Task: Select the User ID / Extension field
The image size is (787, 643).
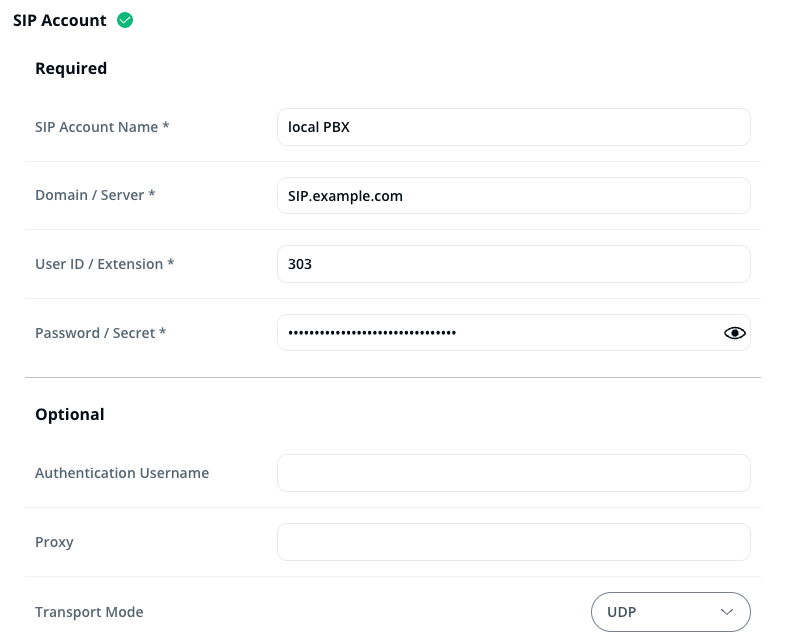Action: point(513,264)
